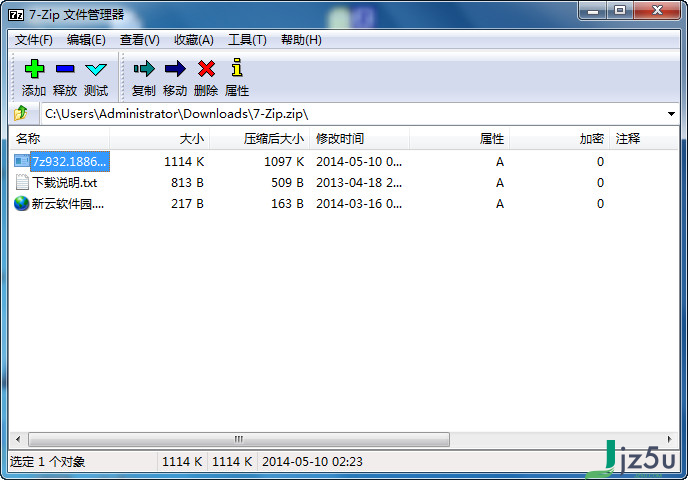This screenshot has width=688, height=480.
Task: Maximize the 7-Zip window
Action: point(620,11)
